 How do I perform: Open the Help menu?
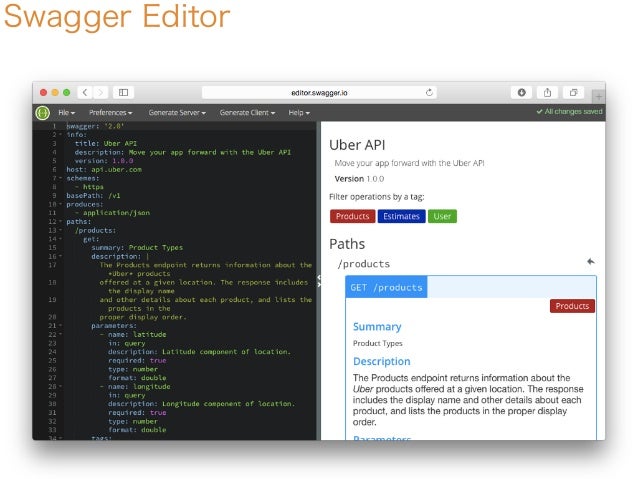click(299, 113)
